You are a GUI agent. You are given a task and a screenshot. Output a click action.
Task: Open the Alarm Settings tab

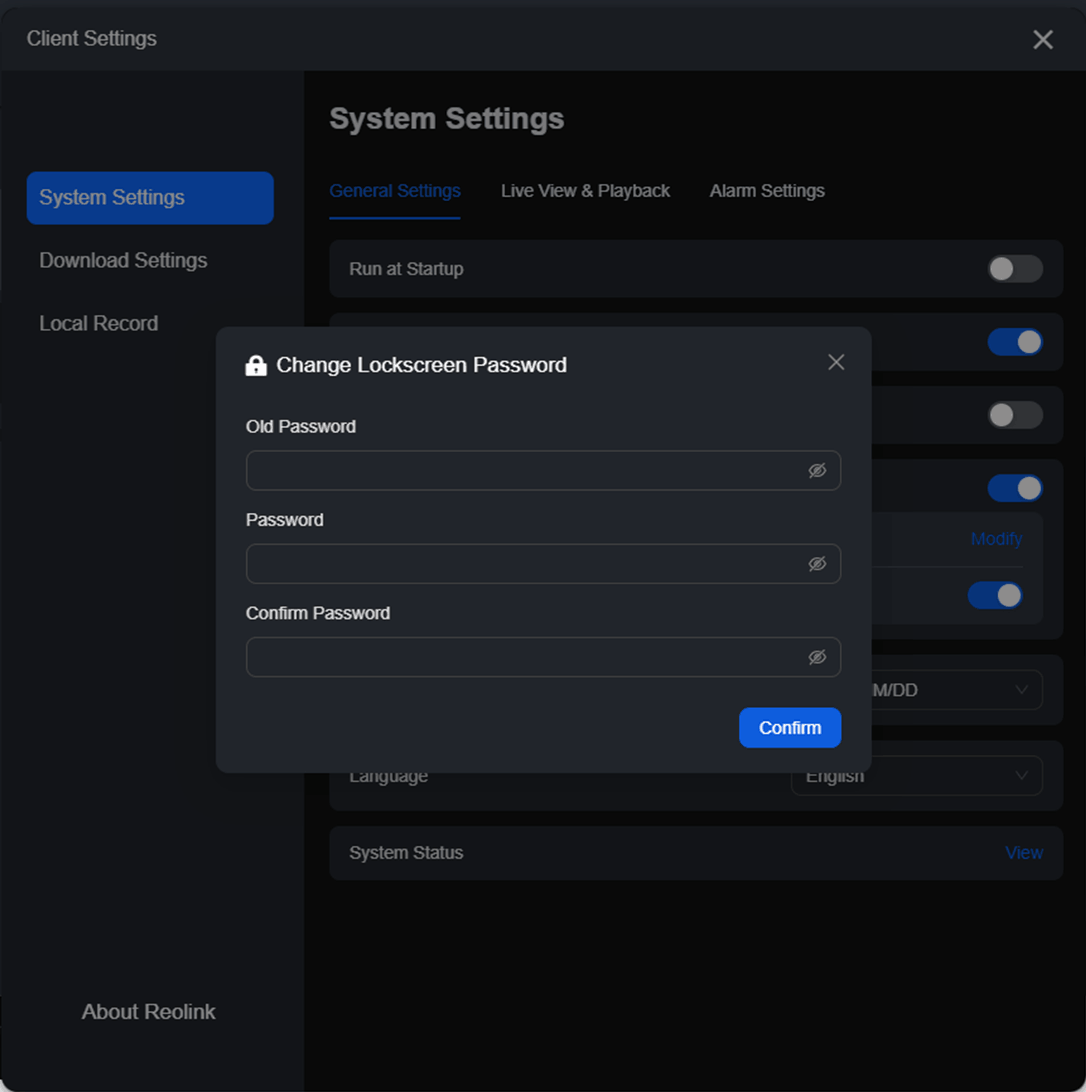point(767,191)
